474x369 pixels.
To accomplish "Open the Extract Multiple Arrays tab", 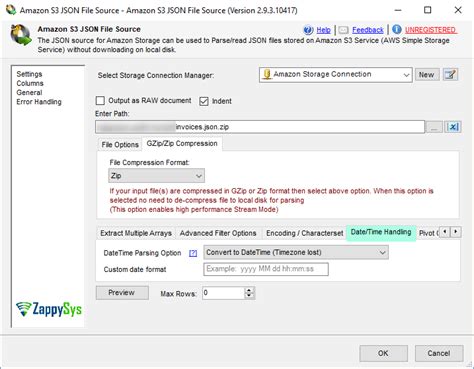I will point(136,233).
